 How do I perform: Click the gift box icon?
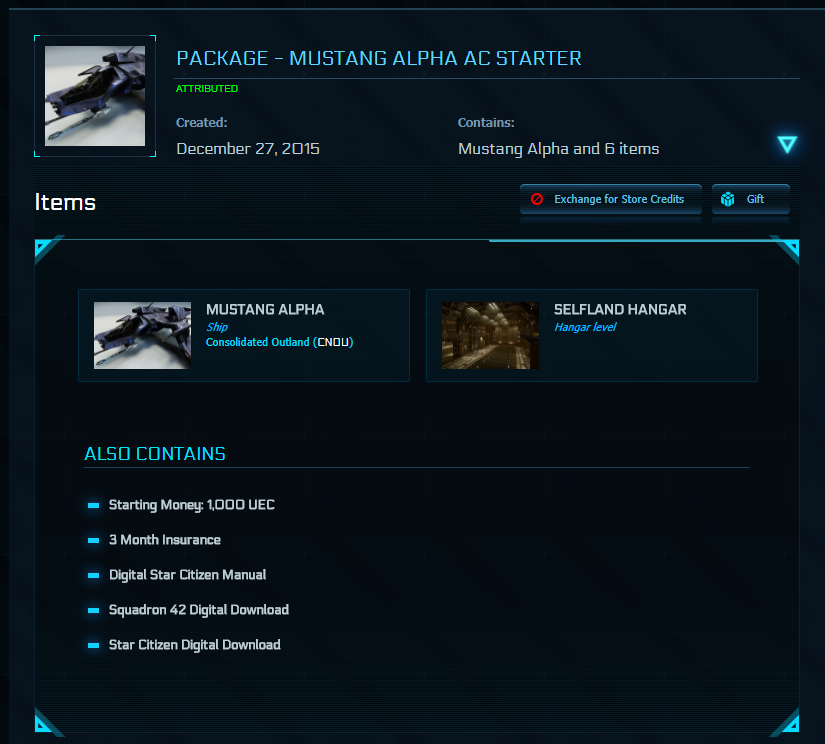click(728, 199)
